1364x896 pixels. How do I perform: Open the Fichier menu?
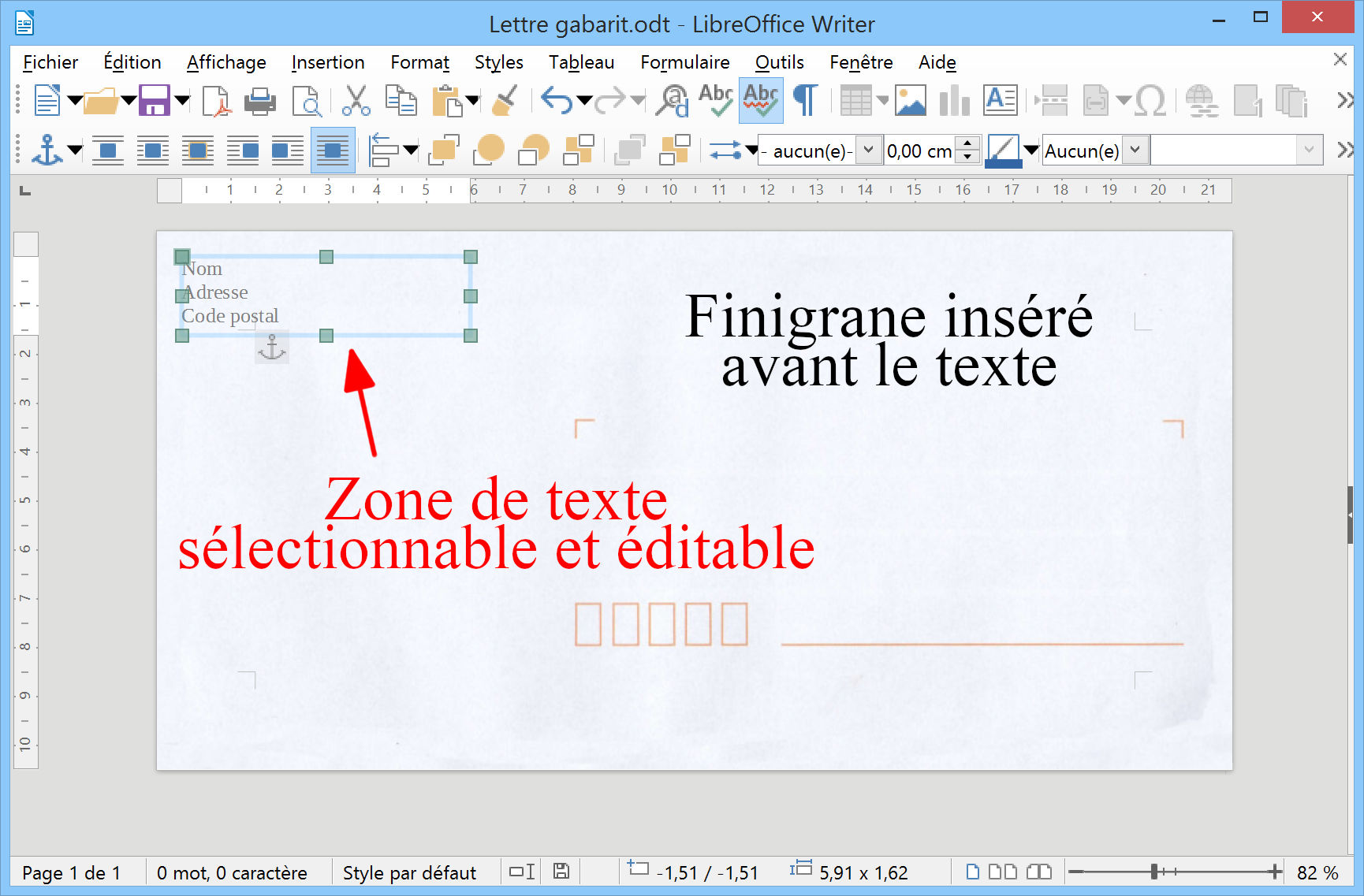pyautogui.click(x=50, y=62)
